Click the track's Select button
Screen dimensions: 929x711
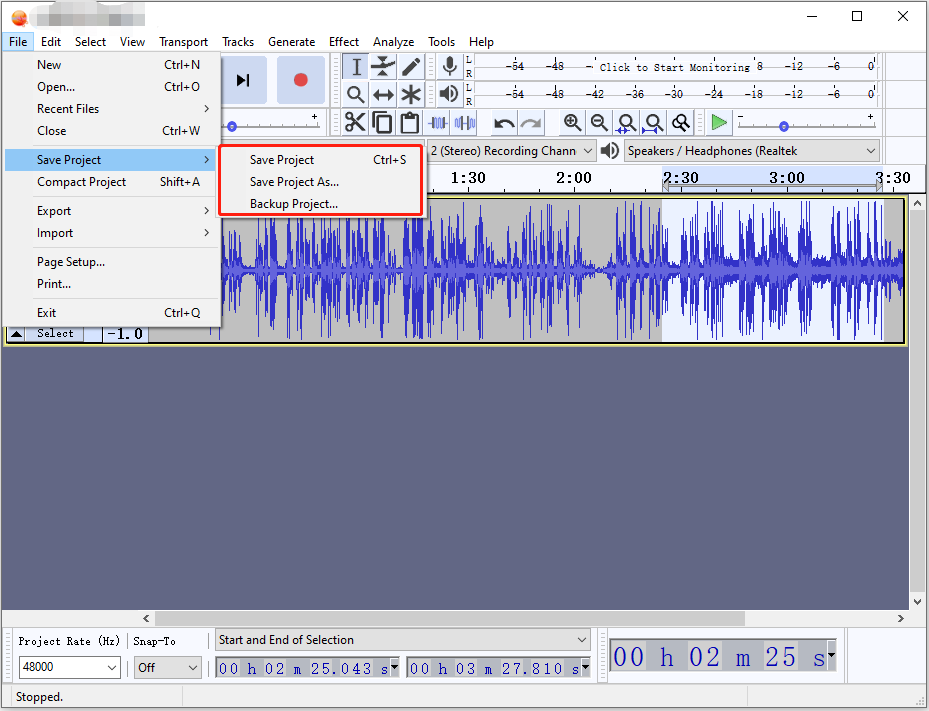pyautogui.click(x=55, y=334)
